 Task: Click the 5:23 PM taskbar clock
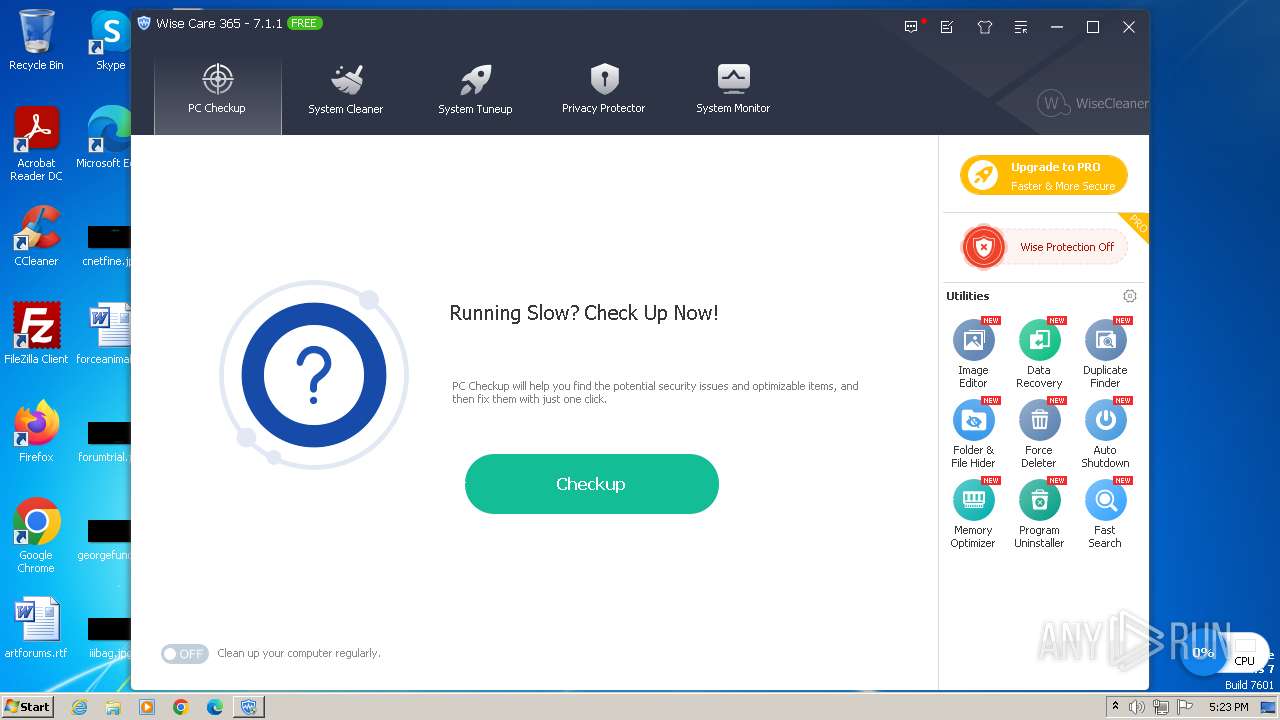[x=1228, y=707]
